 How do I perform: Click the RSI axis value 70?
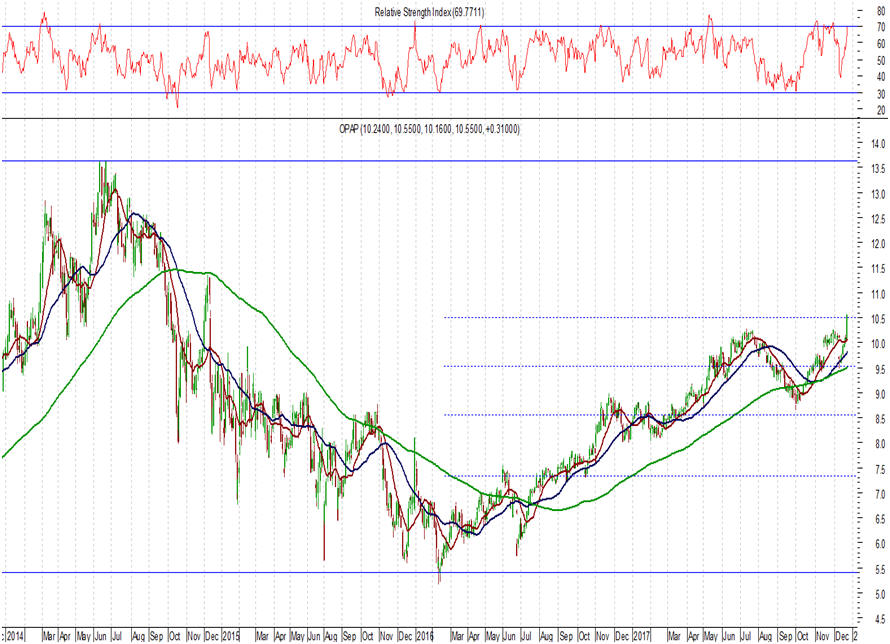(881, 27)
